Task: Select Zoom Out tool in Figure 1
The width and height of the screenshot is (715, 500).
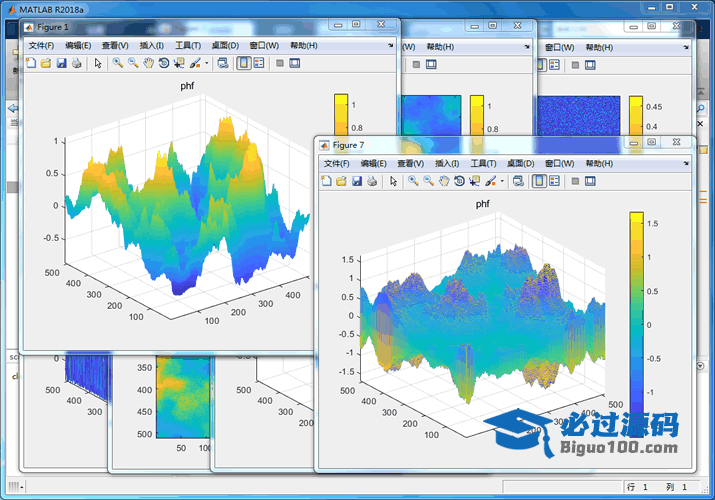Action: pyautogui.click(x=133, y=63)
